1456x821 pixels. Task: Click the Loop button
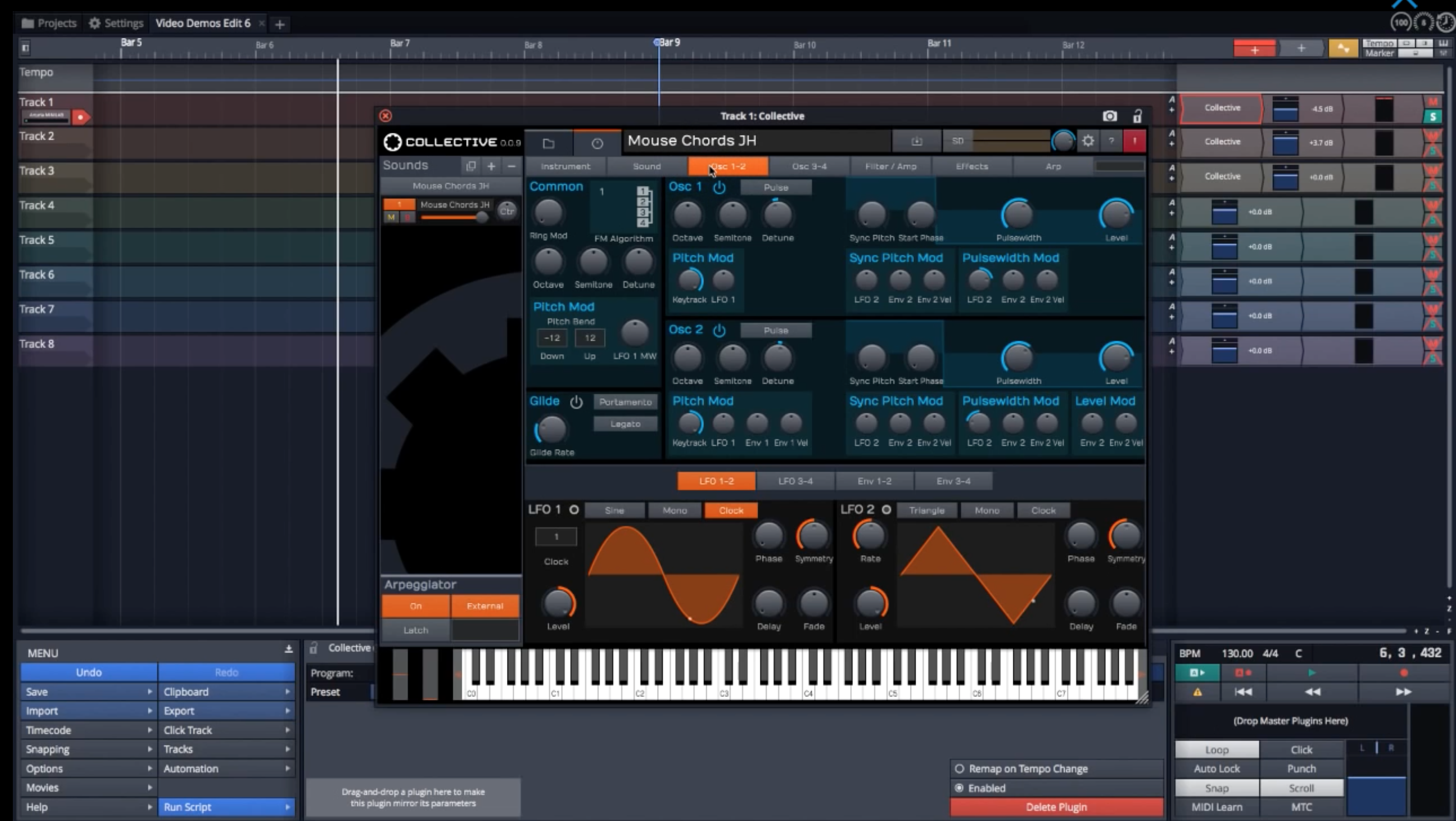coord(1217,750)
